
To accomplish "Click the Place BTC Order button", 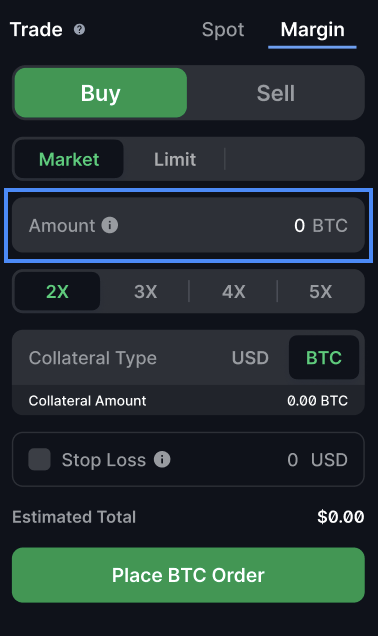I will tap(188, 575).
